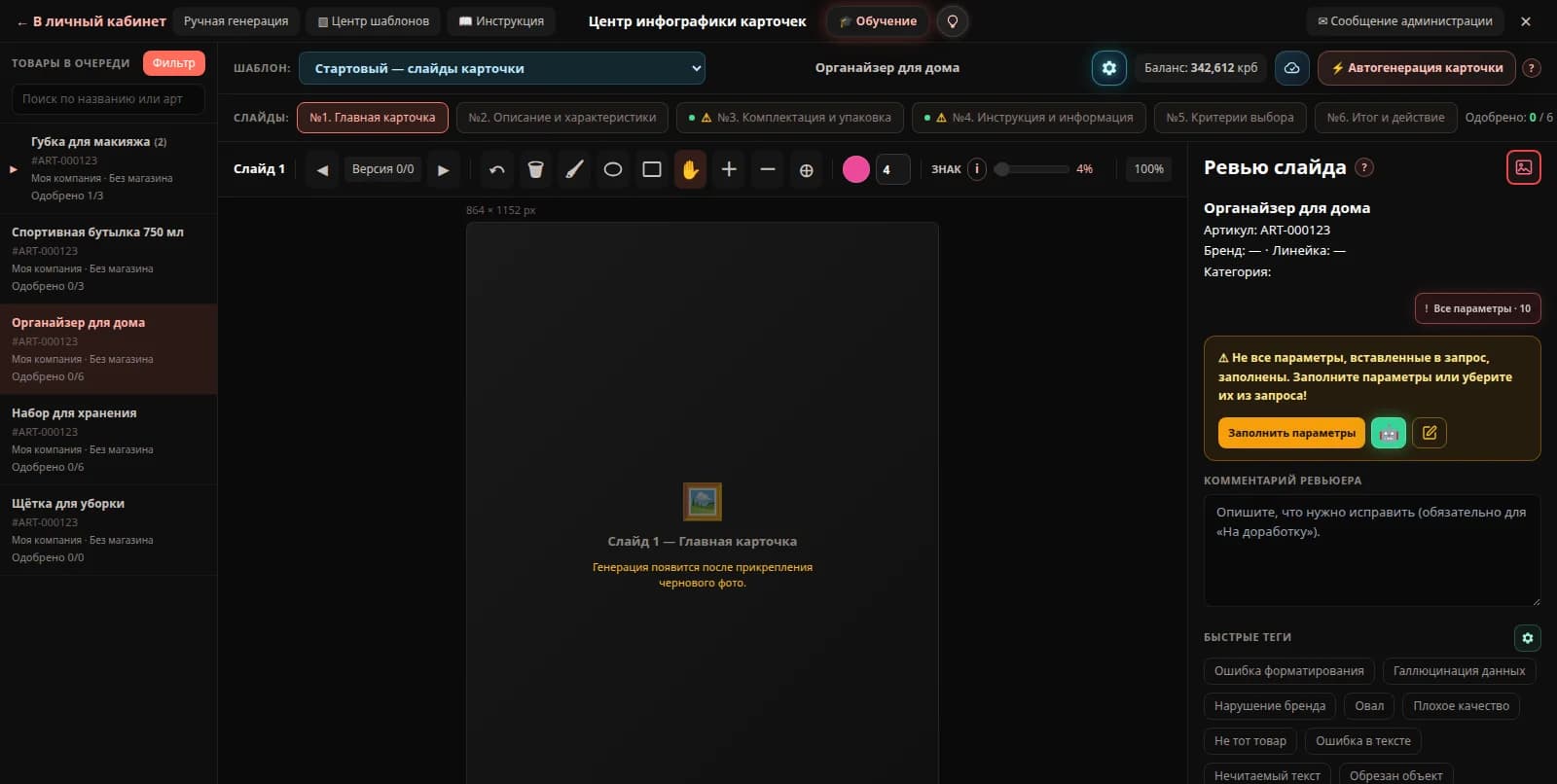Start Автогенерация карточки
Viewport: 1557px width, 784px height.
pyautogui.click(x=1417, y=68)
